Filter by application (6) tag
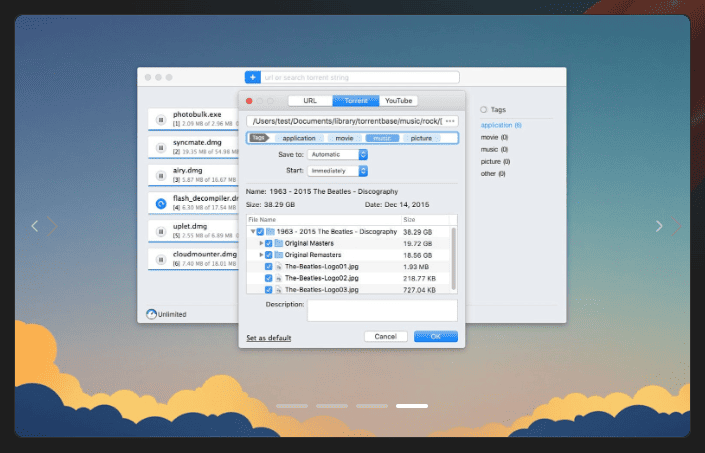This screenshot has height=453, width=705. point(501,125)
